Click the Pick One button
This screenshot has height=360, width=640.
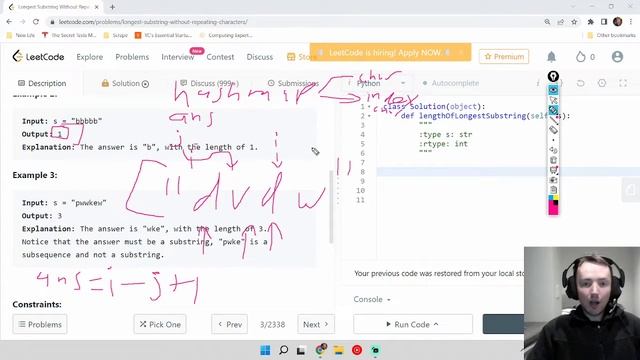(x=160, y=324)
